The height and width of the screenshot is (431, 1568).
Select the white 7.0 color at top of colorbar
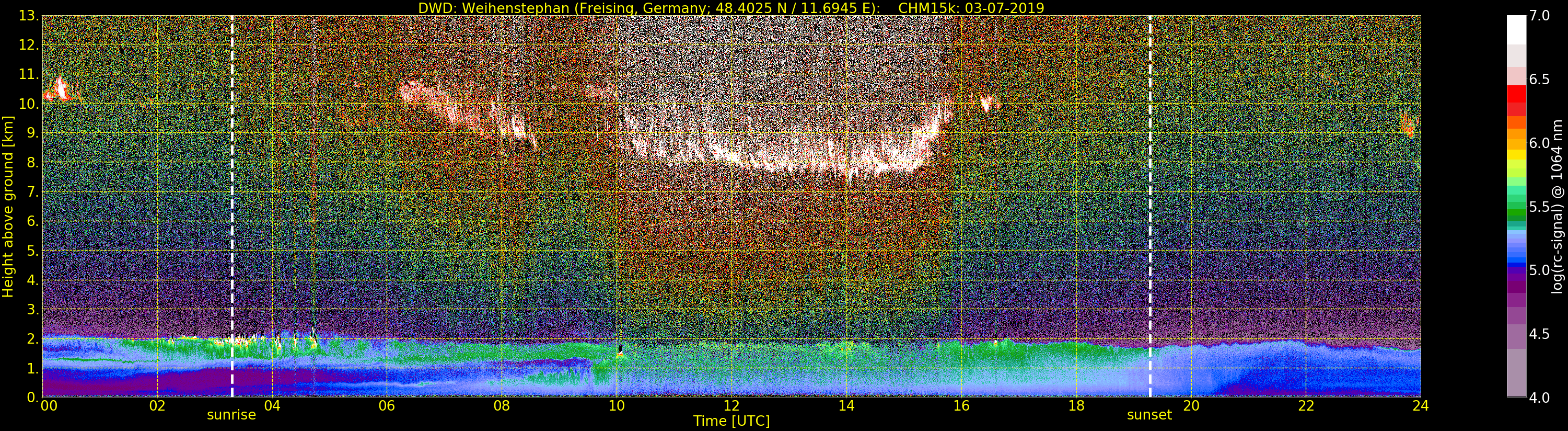[1516, 30]
